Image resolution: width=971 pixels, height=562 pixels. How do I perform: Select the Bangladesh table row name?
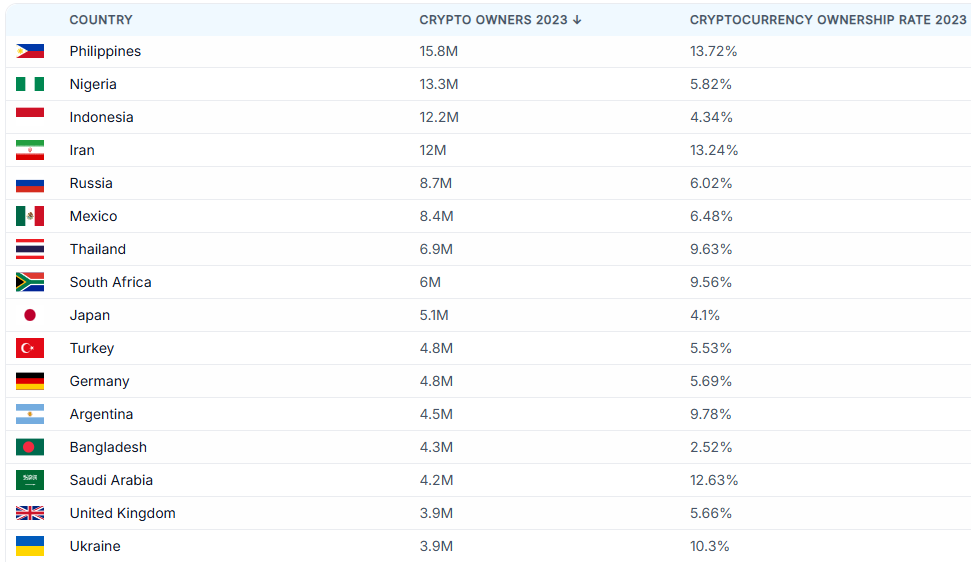click(x=108, y=447)
